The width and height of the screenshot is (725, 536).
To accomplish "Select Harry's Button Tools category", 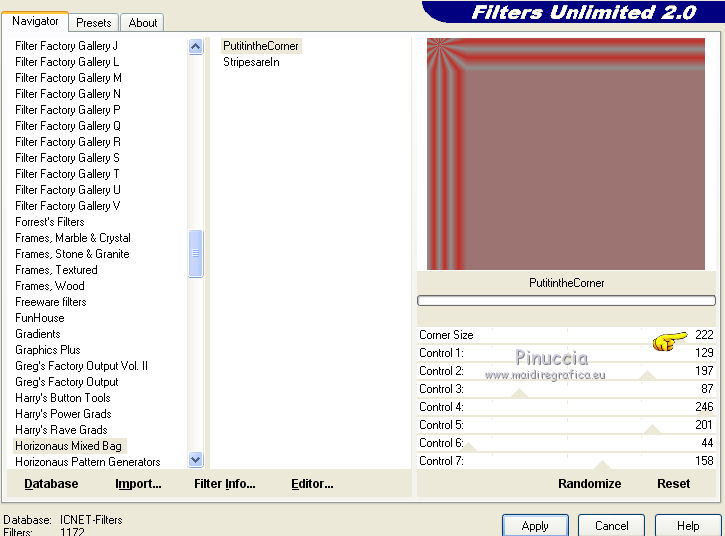I will (x=62, y=398).
